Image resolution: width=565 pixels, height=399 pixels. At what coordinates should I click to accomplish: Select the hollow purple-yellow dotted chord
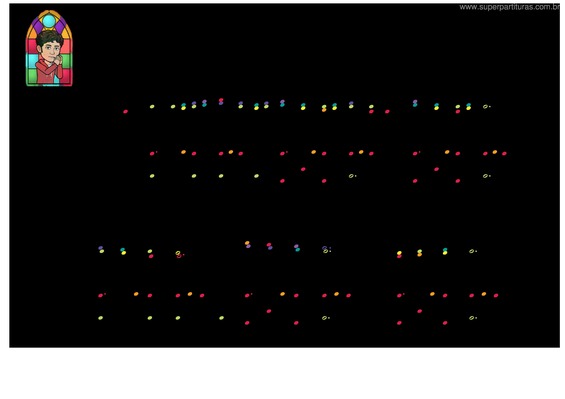click(x=326, y=249)
